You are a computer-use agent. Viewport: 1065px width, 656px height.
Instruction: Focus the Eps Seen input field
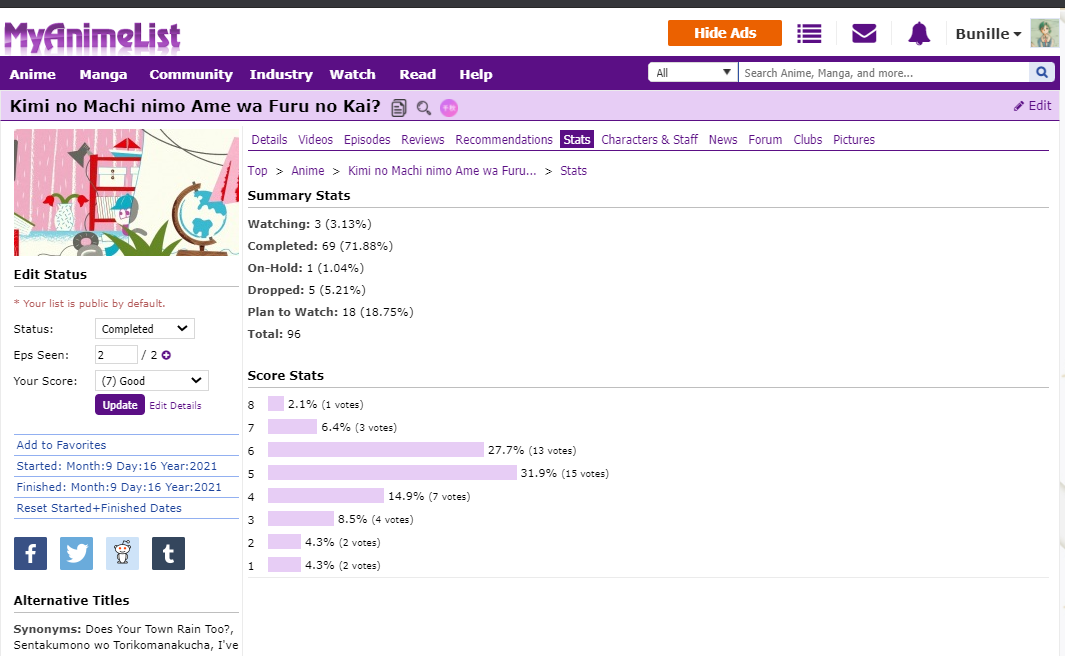pyautogui.click(x=116, y=355)
